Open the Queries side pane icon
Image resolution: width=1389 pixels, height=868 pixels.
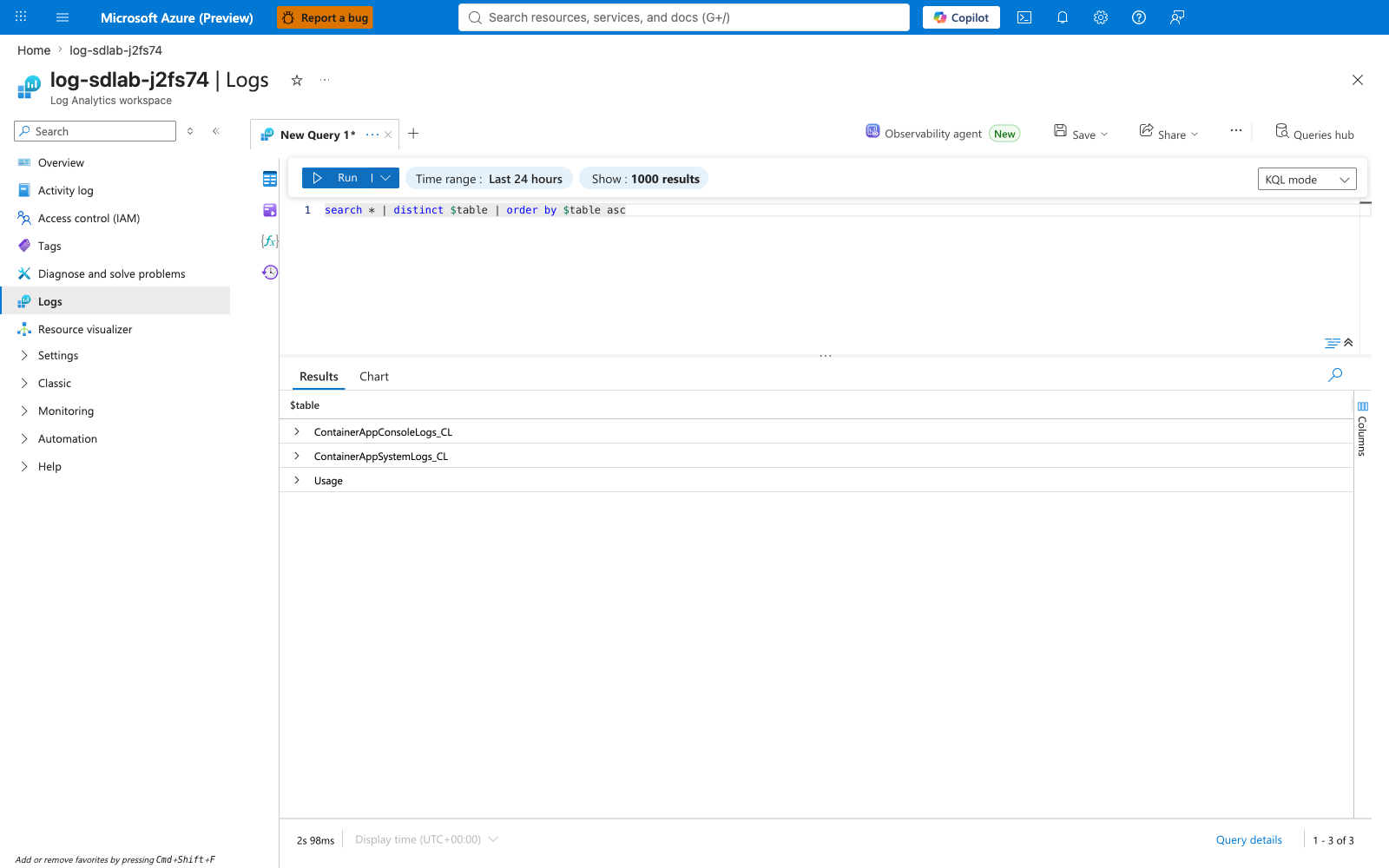pos(270,210)
